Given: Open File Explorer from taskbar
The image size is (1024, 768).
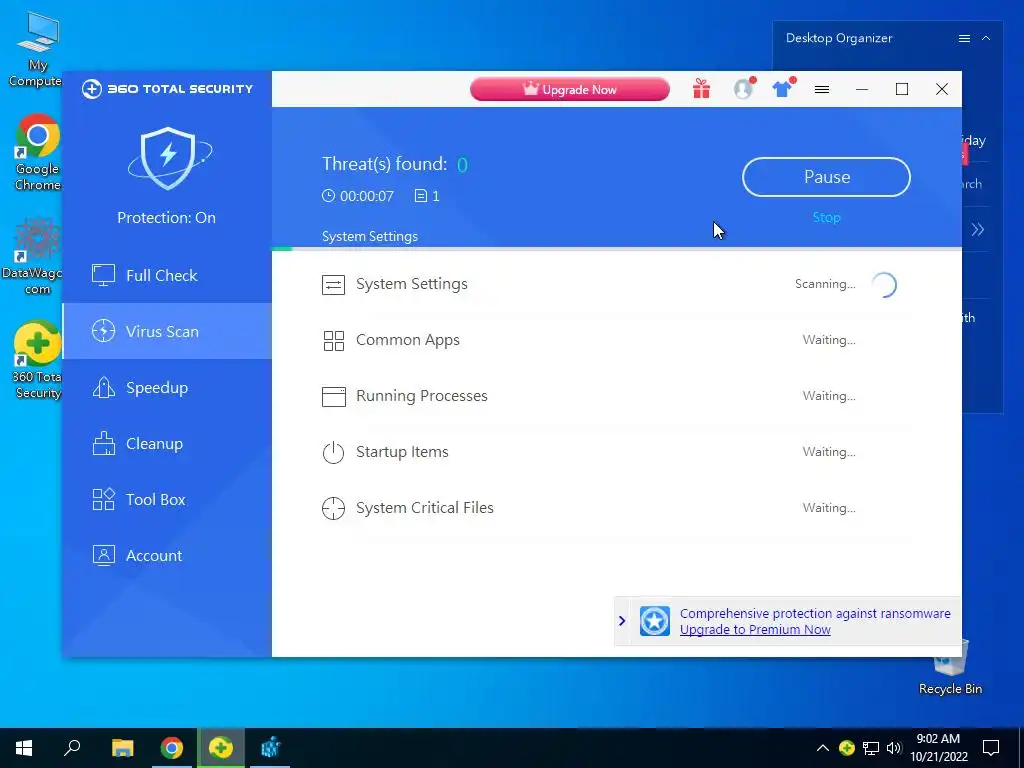Looking at the screenshot, I should pyautogui.click(x=122, y=748).
